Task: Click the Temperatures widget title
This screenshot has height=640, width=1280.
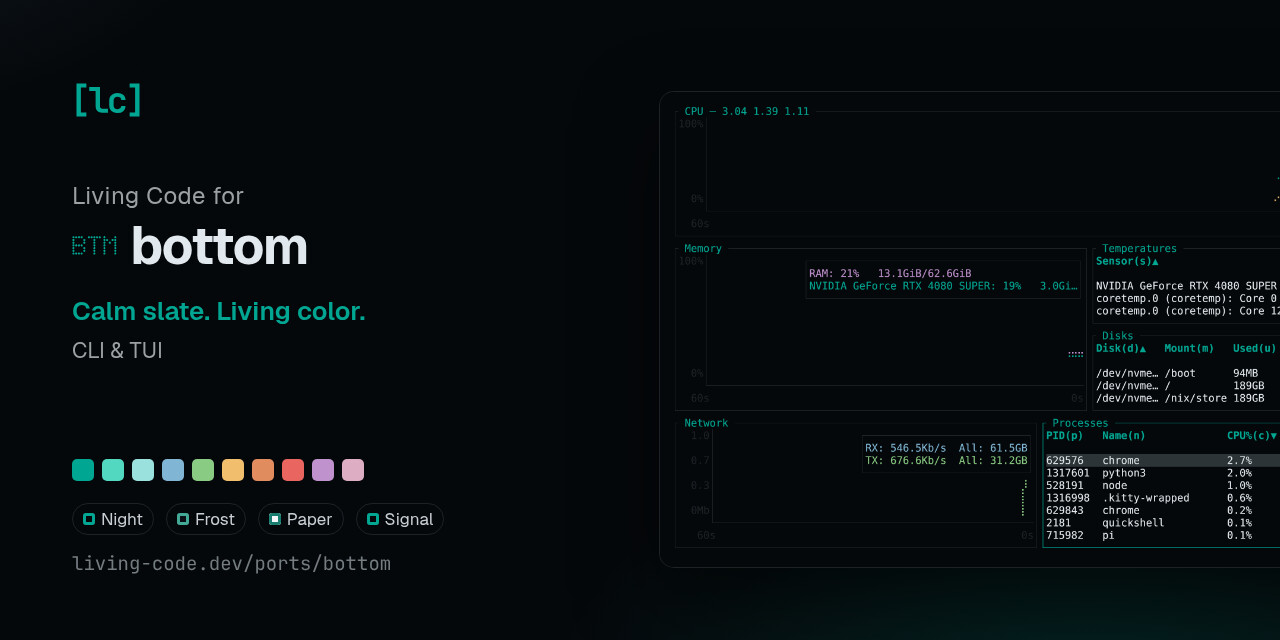Action: click(x=1140, y=249)
